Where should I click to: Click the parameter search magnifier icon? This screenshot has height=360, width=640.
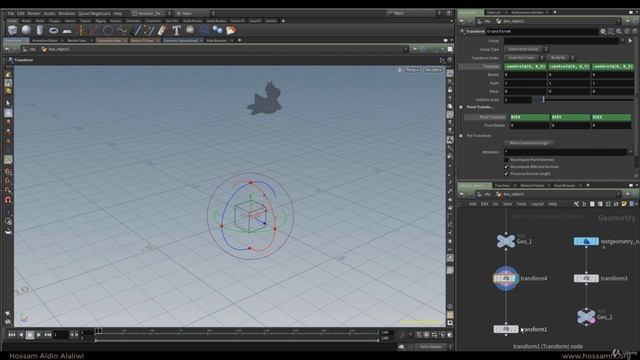pos(619,31)
